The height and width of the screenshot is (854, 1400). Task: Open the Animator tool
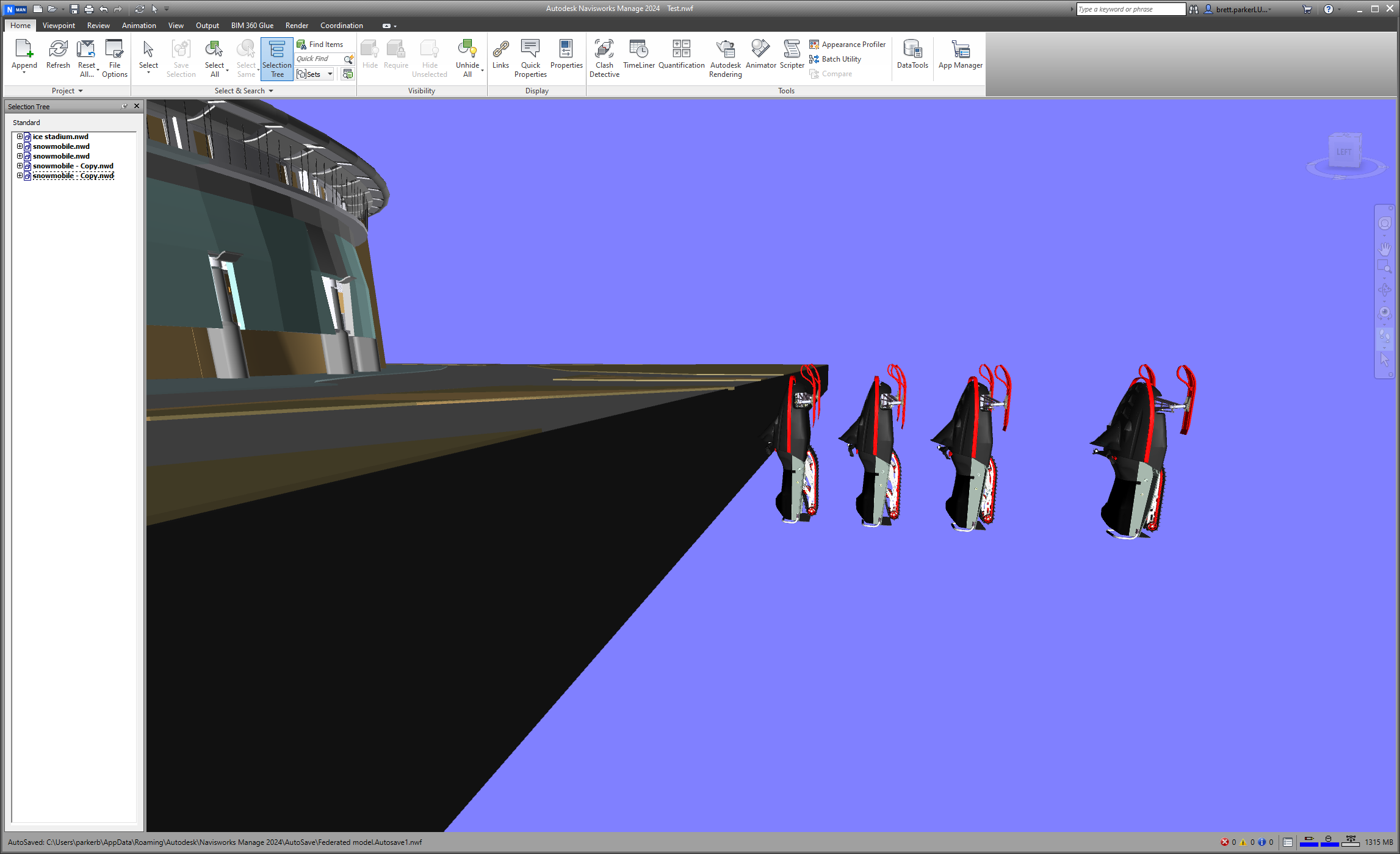pyautogui.click(x=760, y=55)
